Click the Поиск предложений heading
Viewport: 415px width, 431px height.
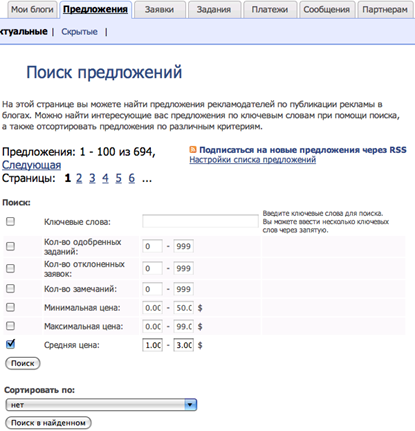pyautogui.click(x=104, y=73)
